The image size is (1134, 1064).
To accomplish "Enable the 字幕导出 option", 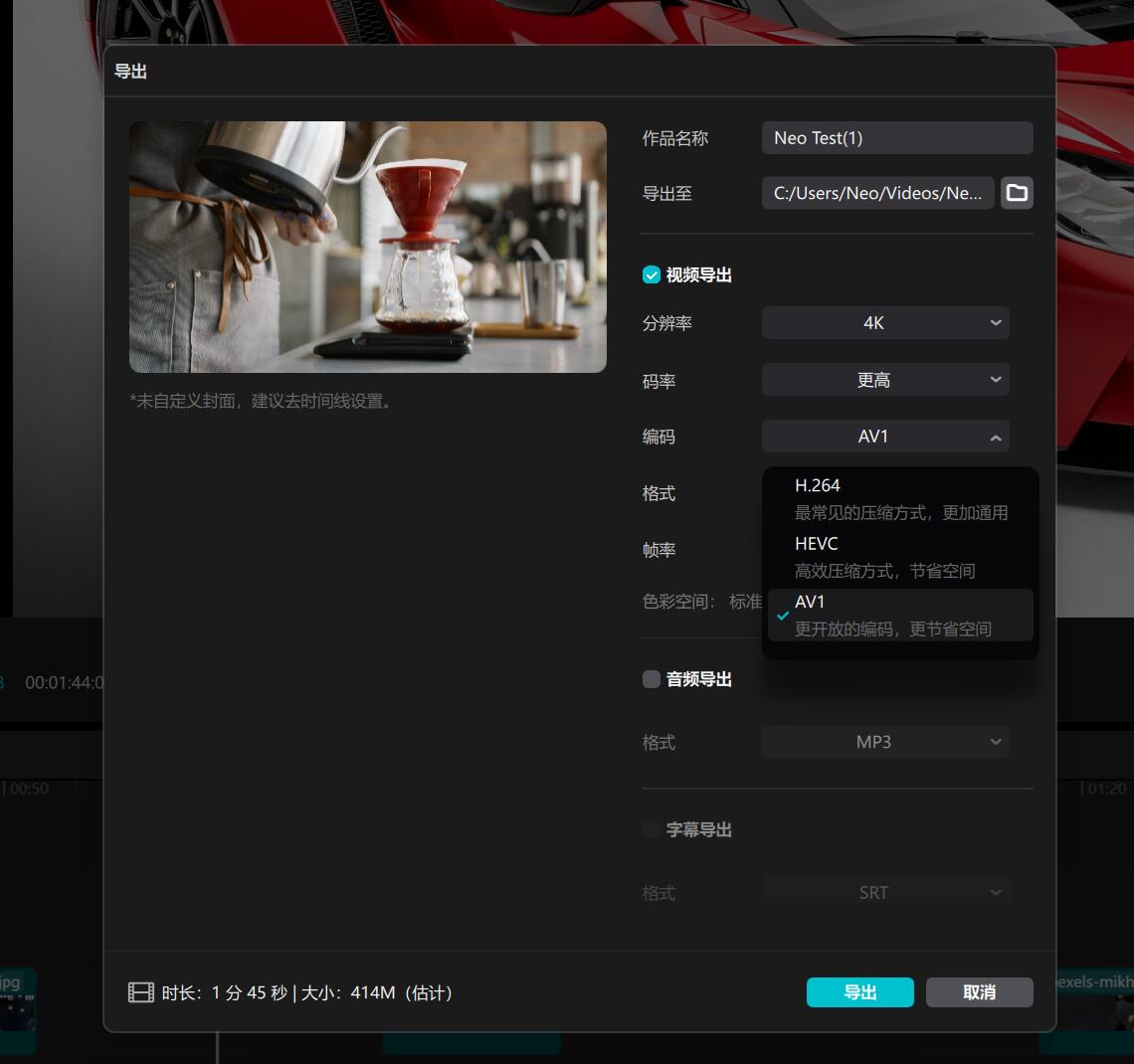I will point(652,829).
